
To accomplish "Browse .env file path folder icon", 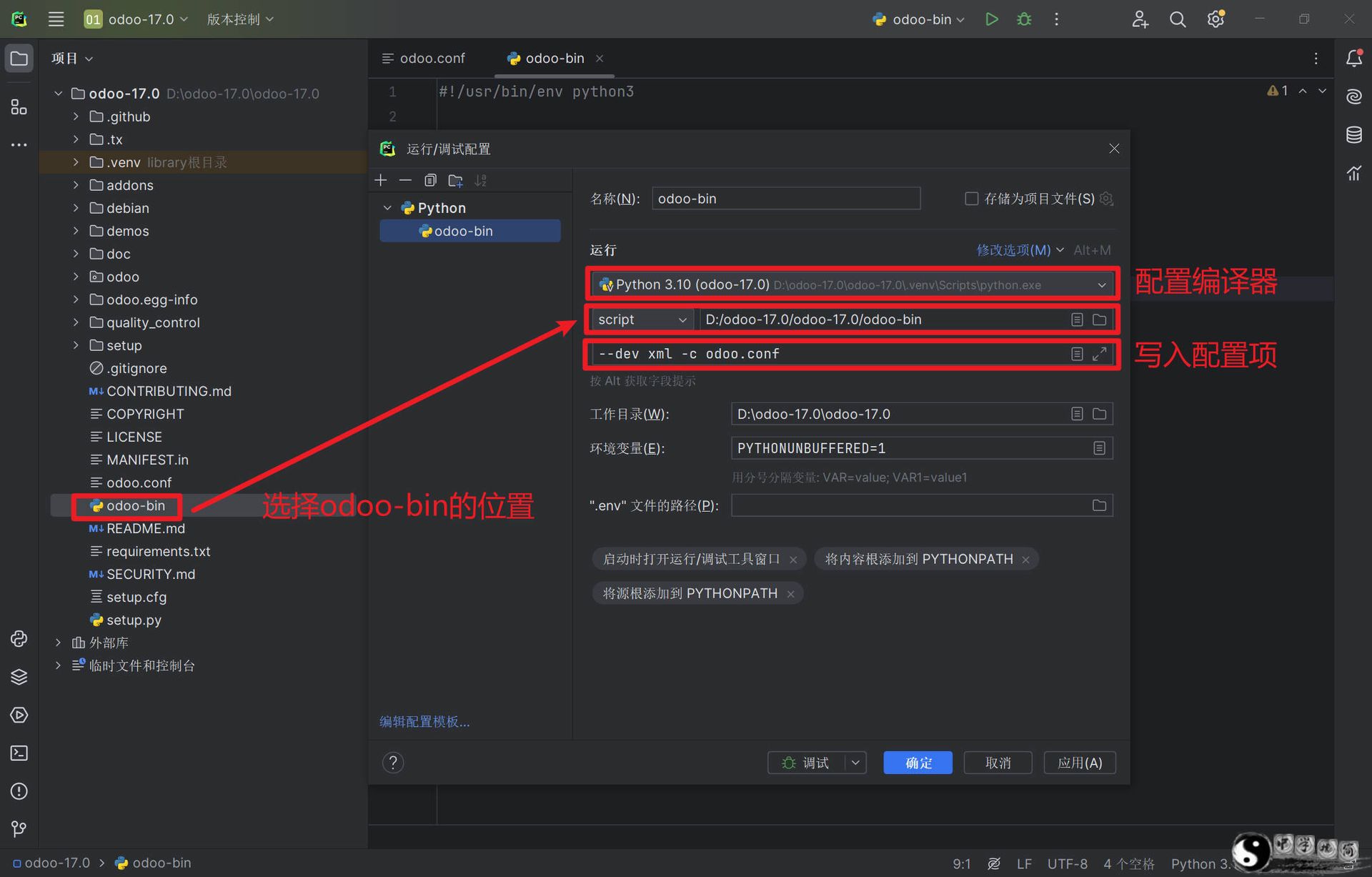I will pyautogui.click(x=1100, y=505).
